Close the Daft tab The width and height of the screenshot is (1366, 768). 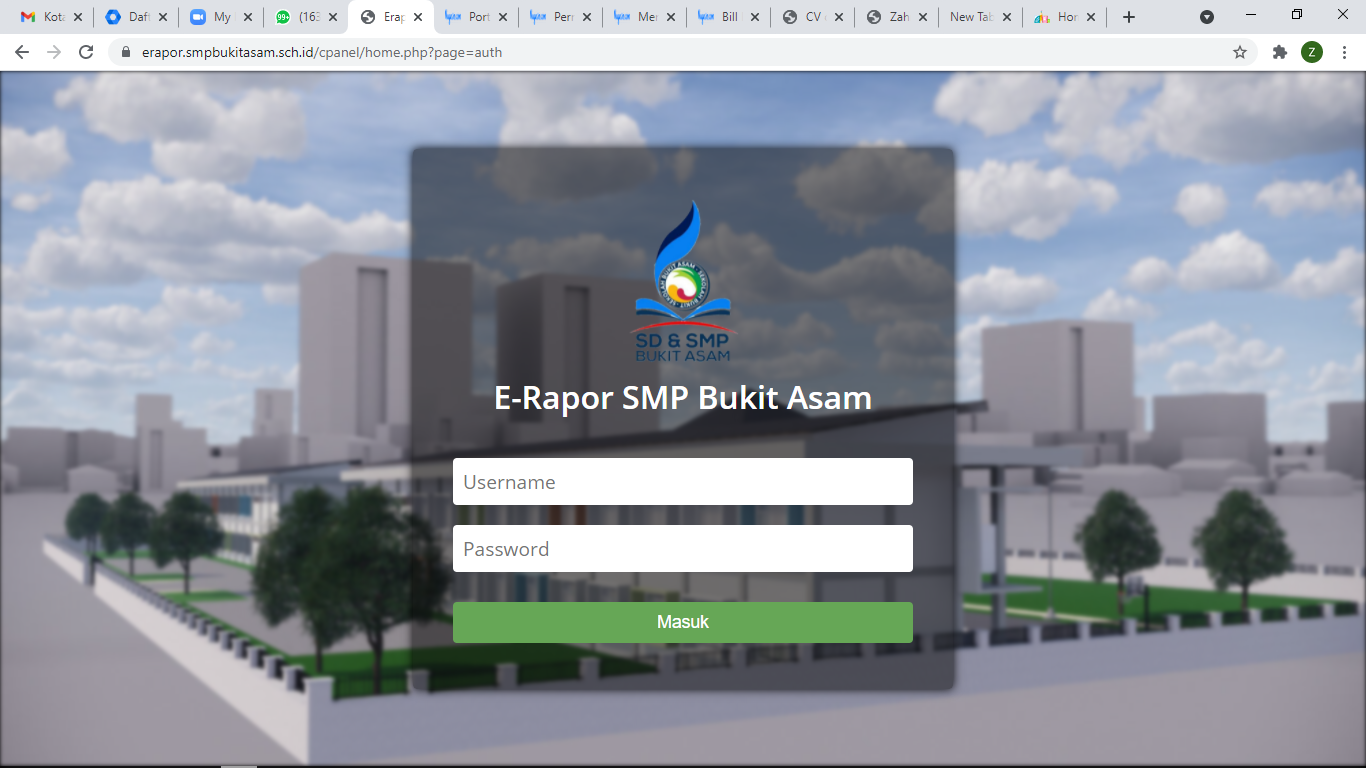pyautogui.click(x=163, y=17)
